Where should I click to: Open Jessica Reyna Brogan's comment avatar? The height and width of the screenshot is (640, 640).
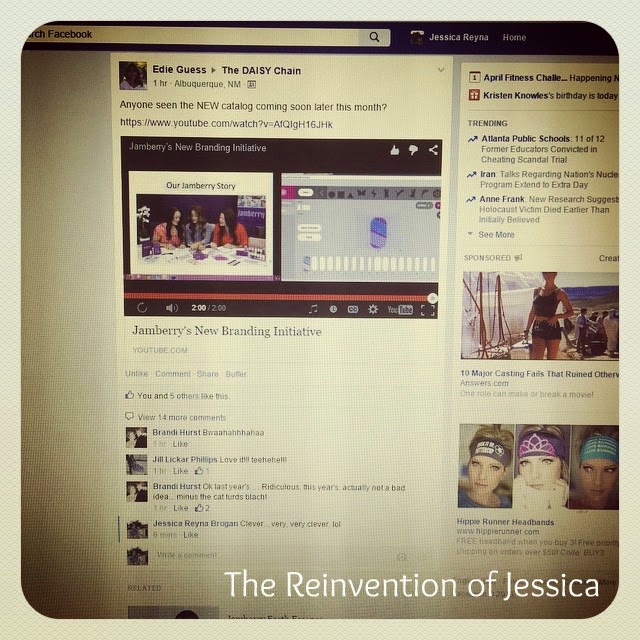coord(137,529)
